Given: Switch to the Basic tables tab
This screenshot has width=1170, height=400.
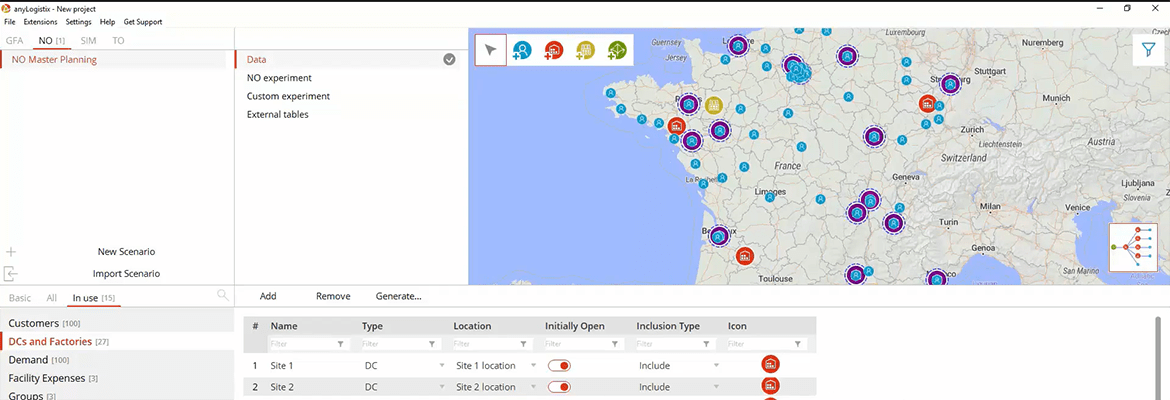Looking at the screenshot, I should (x=19, y=298).
